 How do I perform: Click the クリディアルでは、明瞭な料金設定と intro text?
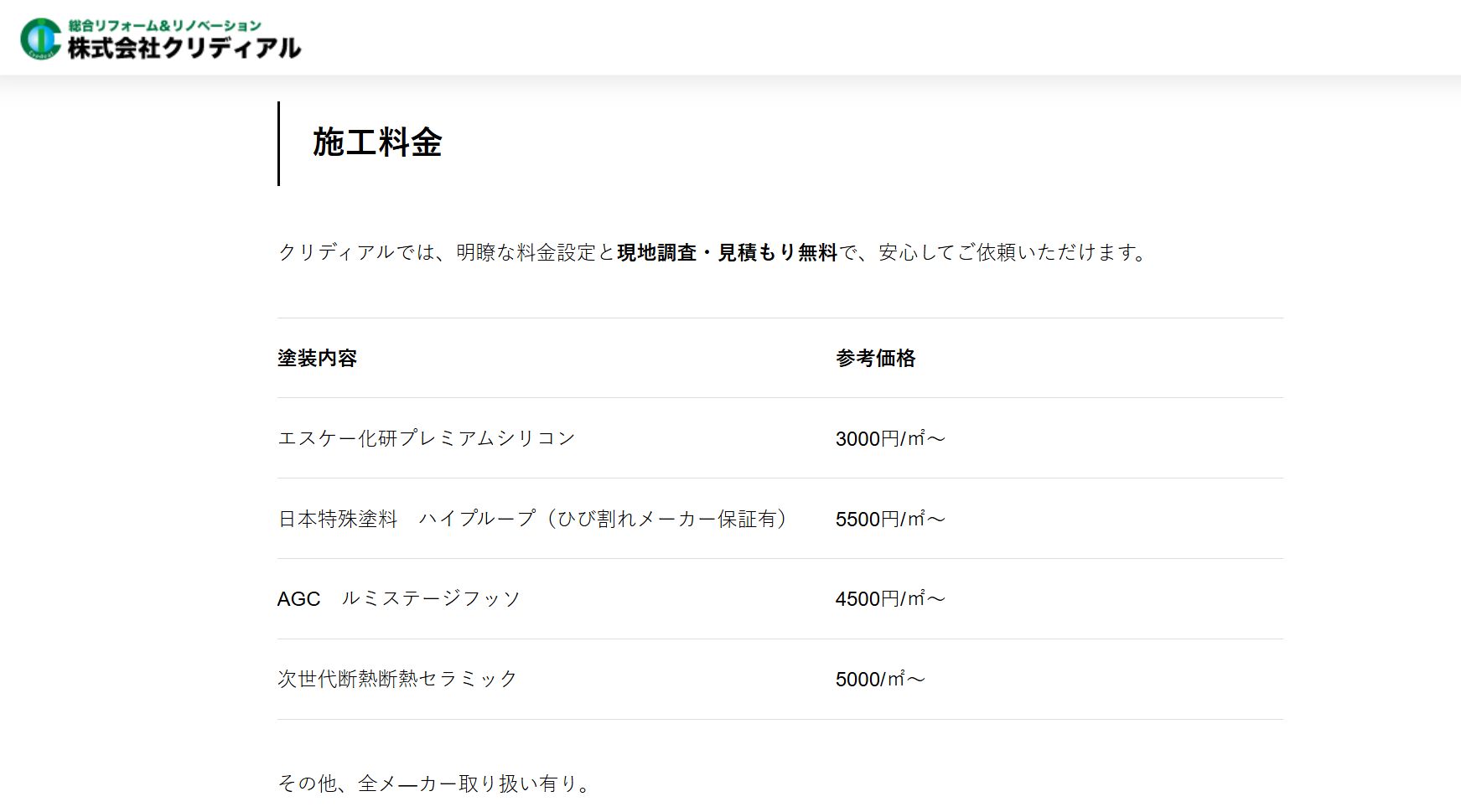tap(447, 252)
